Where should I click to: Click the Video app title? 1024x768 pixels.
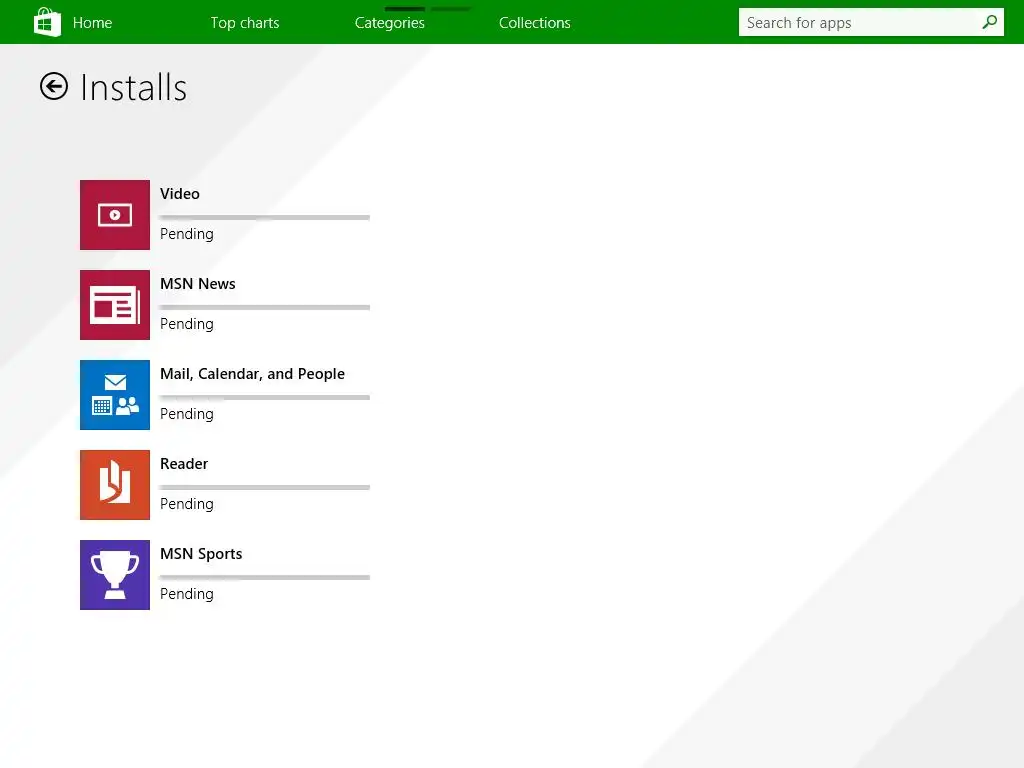[180, 194]
